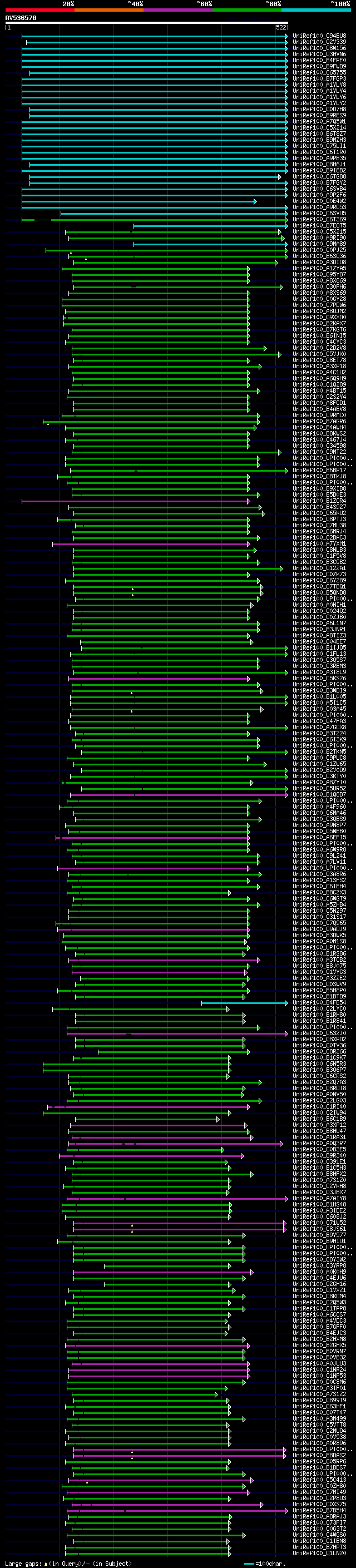Select label UniRef100_C5VJK0
Viewport: 356px width, 1568px height.
pos(319,354)
